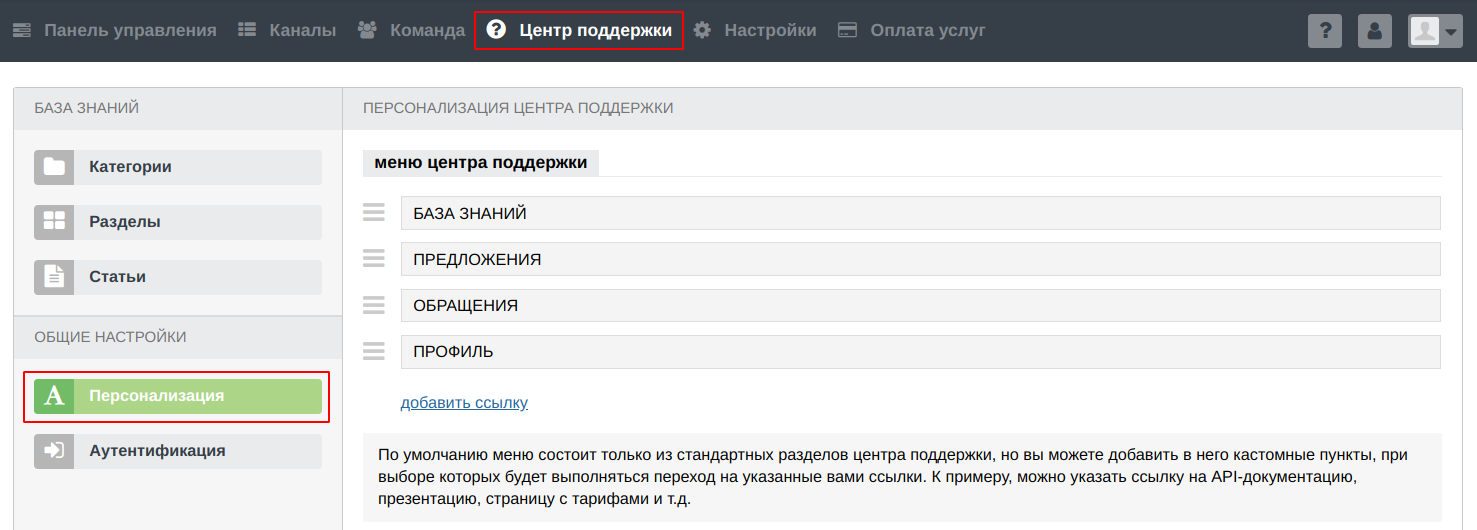Open the Настройки menu with gear
1477x530 pixels.
pyautogui.click(x=755, y=30)
